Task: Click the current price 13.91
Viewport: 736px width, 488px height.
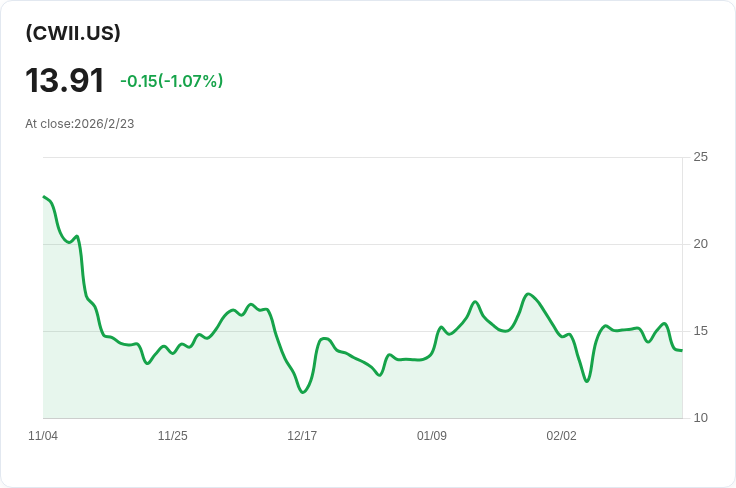Action: [65, 81]
